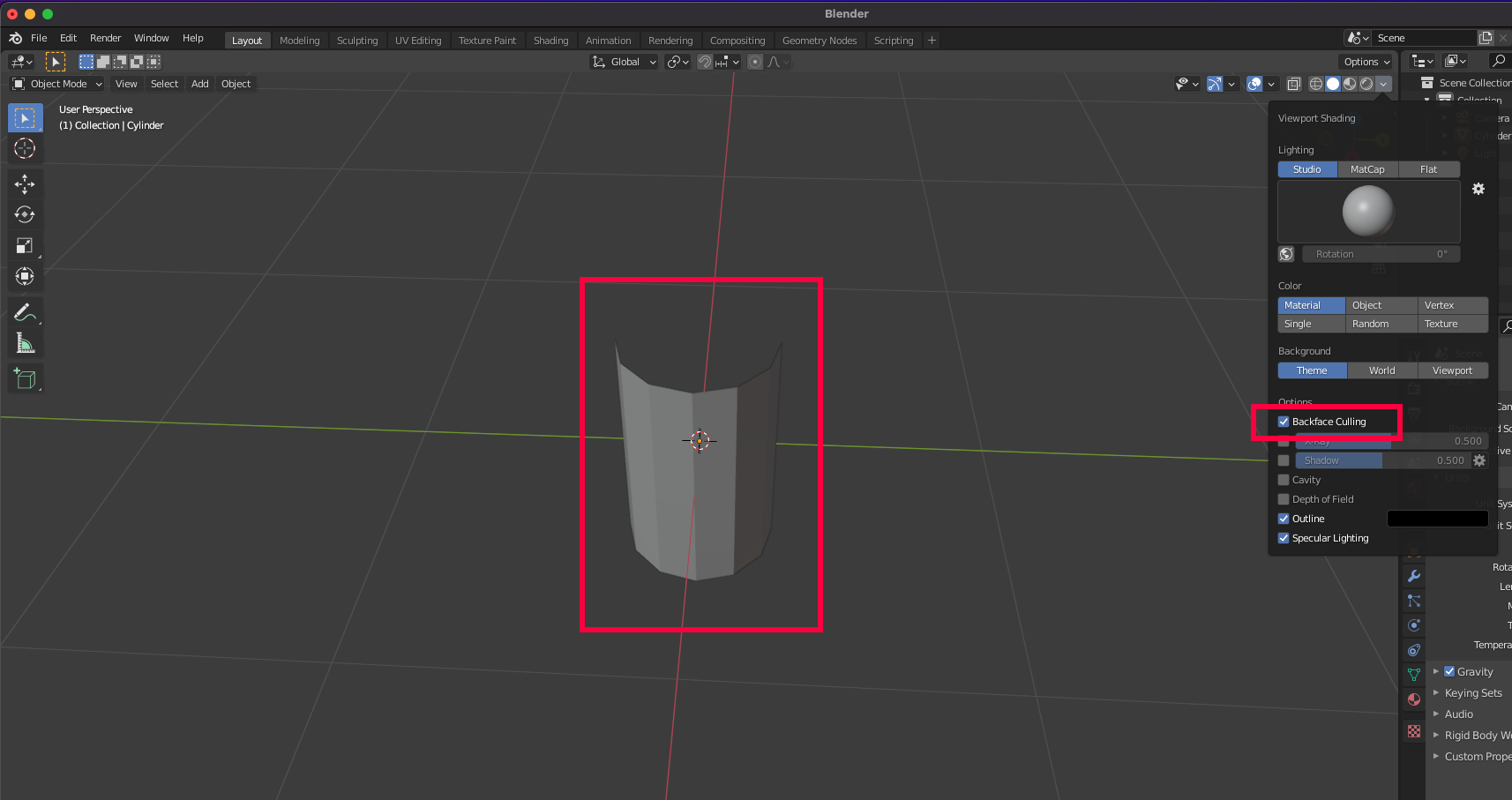Open the editor type dropdown
This screenshot has width=1512, height=800.
pyautogui.click(x=21, y=62)
